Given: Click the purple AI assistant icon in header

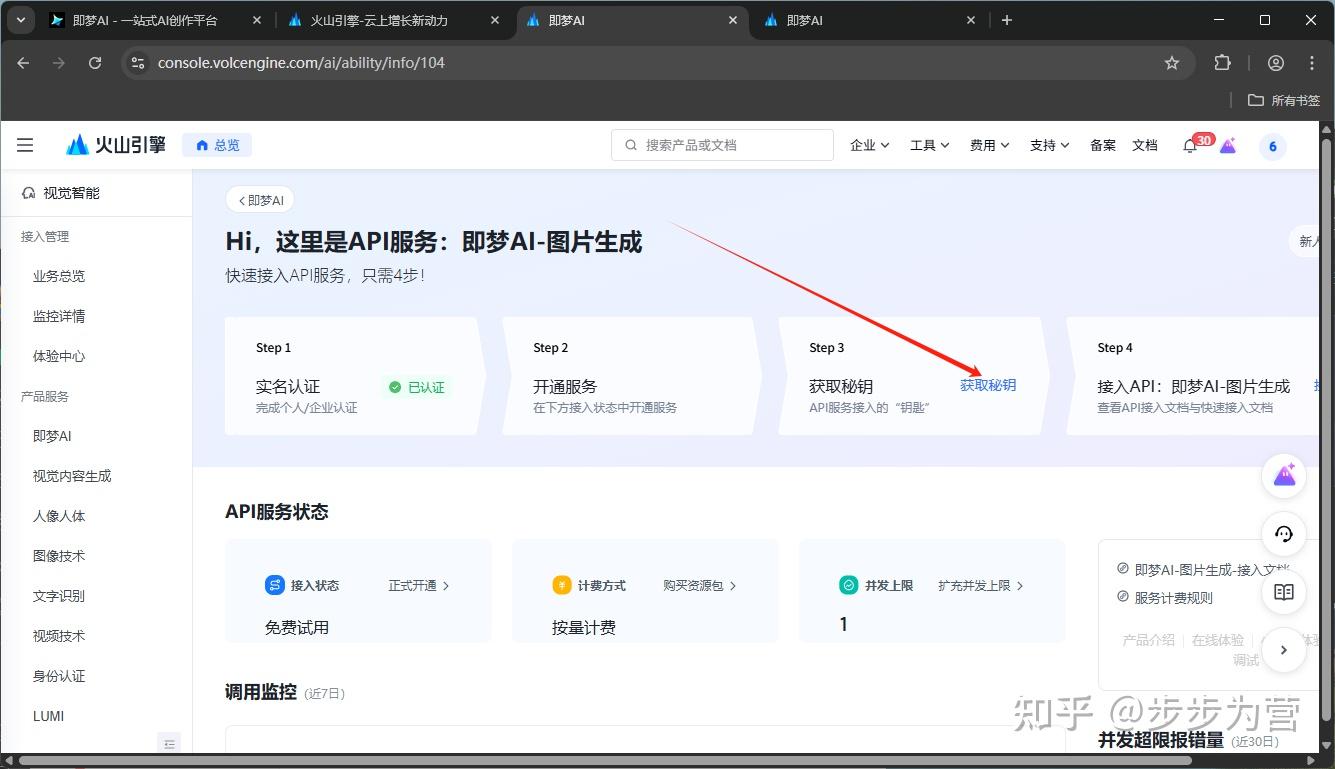Looking at the screenshot, I should 1228,145.
